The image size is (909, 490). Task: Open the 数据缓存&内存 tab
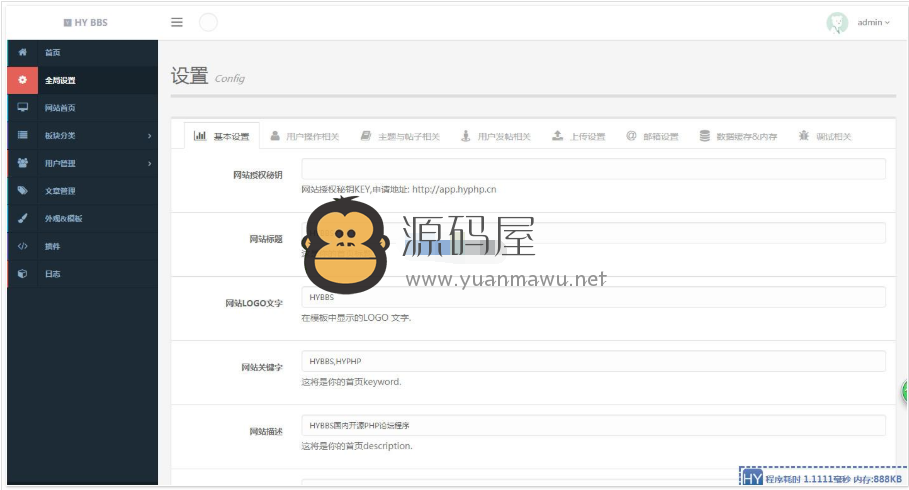tap(738, 136)
